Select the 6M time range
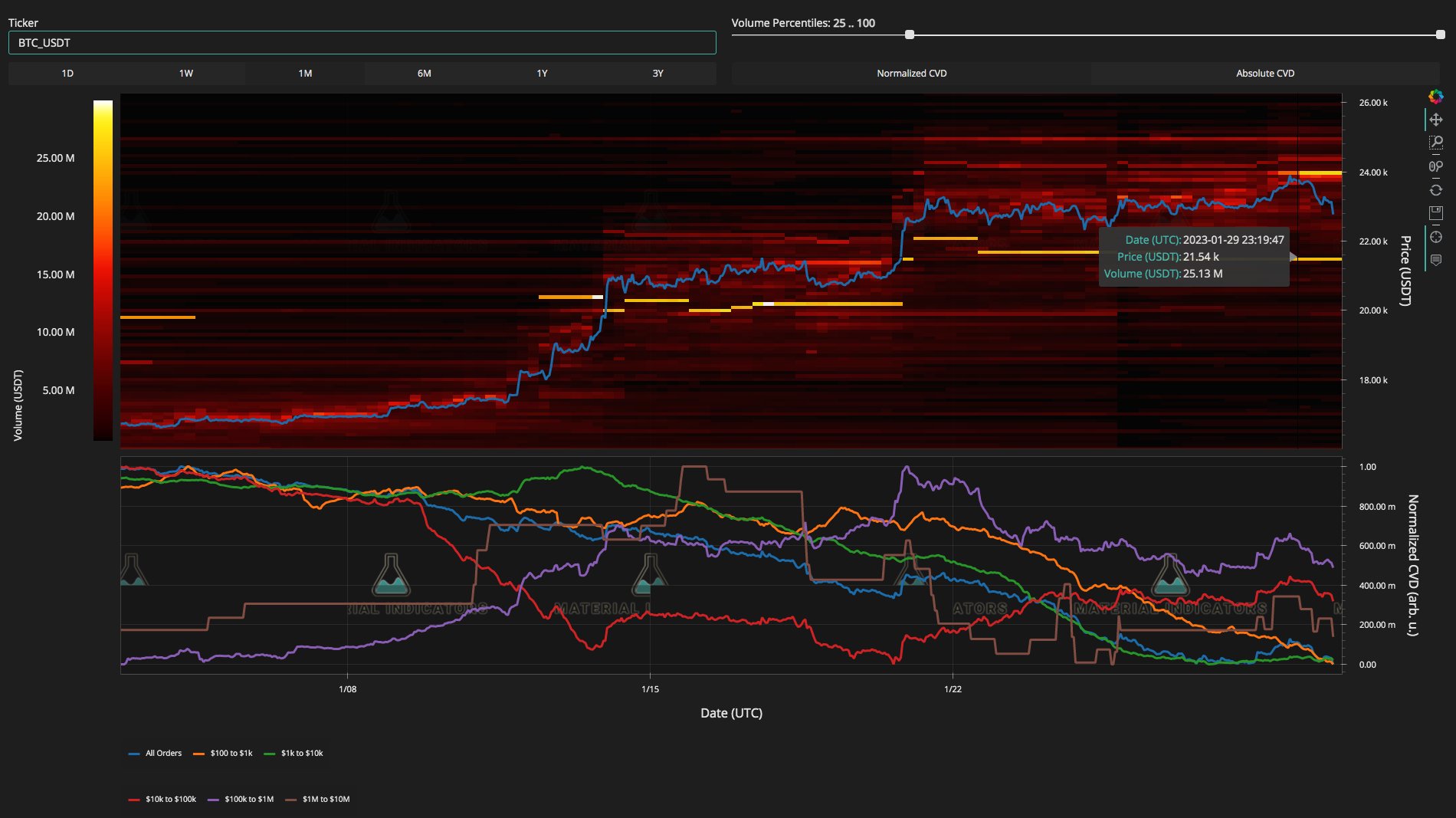The height and width of the screenshot is (818, 1456). coord(424,74)
